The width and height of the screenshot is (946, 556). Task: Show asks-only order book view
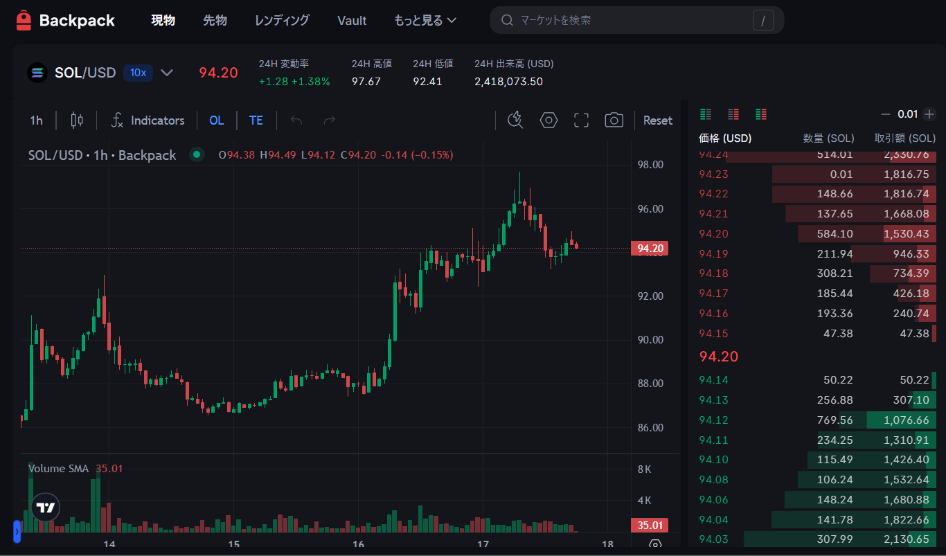pos(733,114)
